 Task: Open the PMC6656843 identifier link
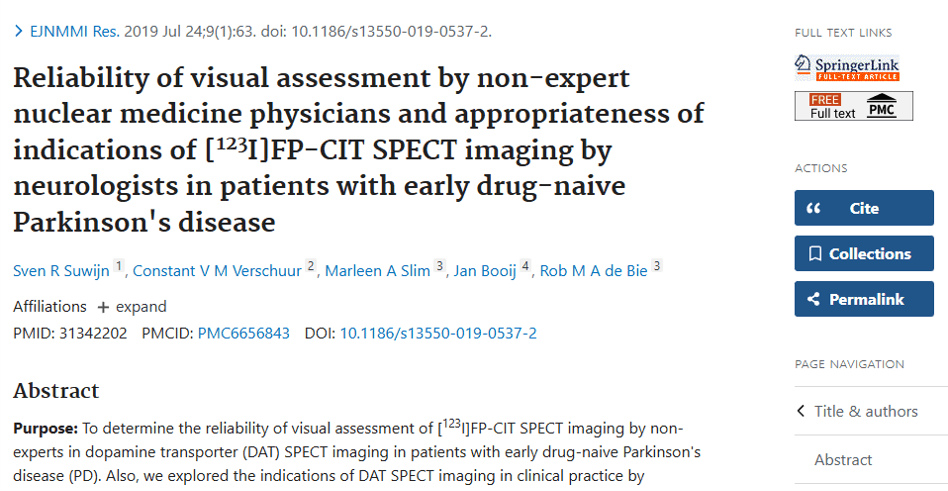[x=243, y=333]
